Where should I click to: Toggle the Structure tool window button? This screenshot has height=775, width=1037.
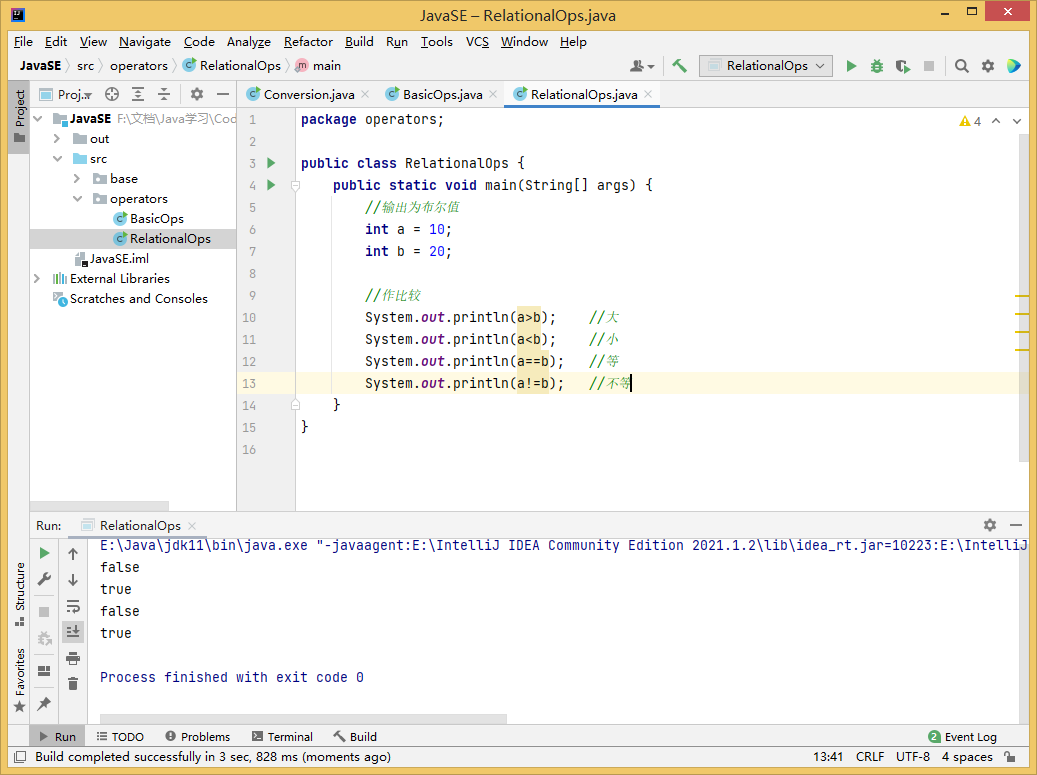pos(19,592)
